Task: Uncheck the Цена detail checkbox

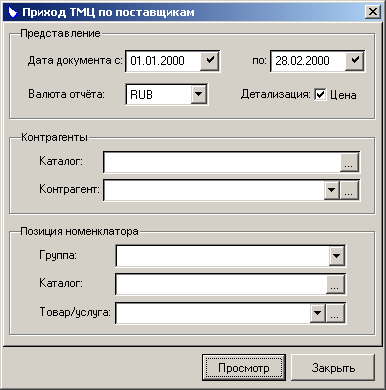Action: [320, 94]
